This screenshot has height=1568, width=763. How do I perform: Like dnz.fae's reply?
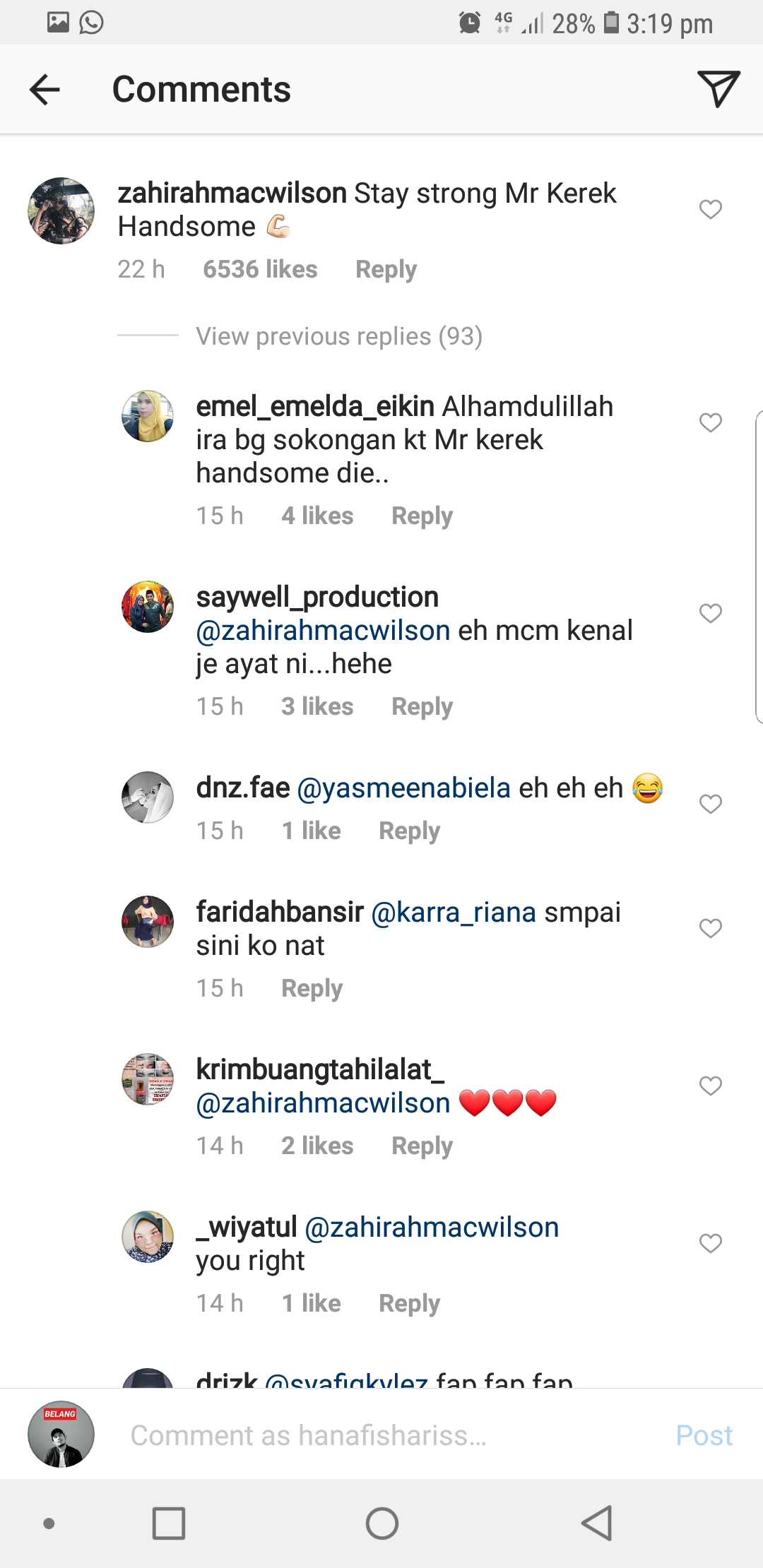point(710,804)
